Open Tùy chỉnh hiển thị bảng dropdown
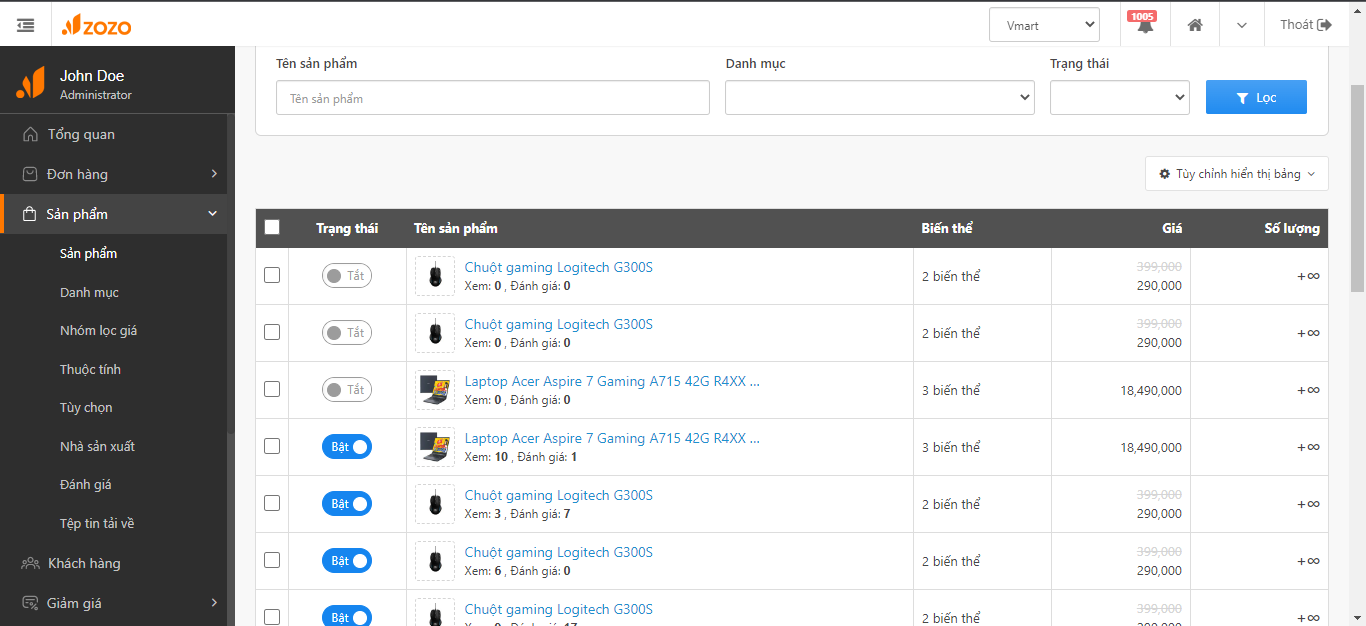Screen dimensions: 1366x626 click(x=1237, y=174)
